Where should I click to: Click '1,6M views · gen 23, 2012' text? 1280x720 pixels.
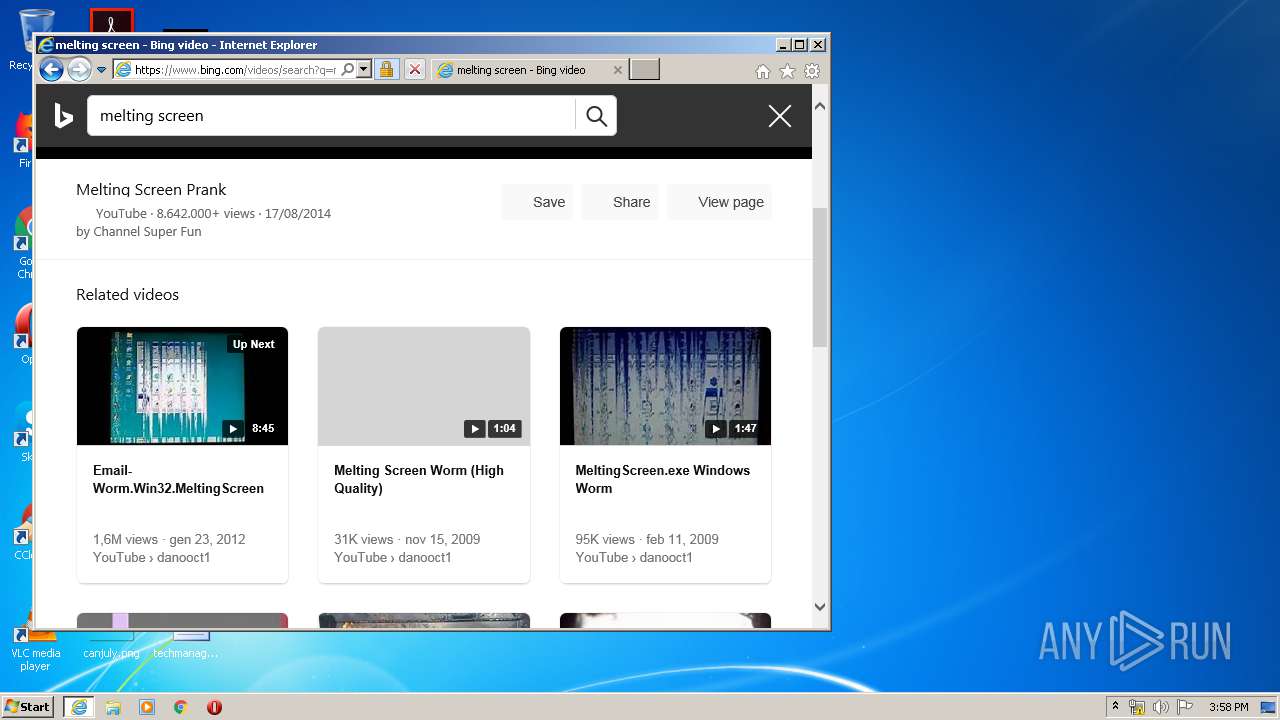point(169,539)
